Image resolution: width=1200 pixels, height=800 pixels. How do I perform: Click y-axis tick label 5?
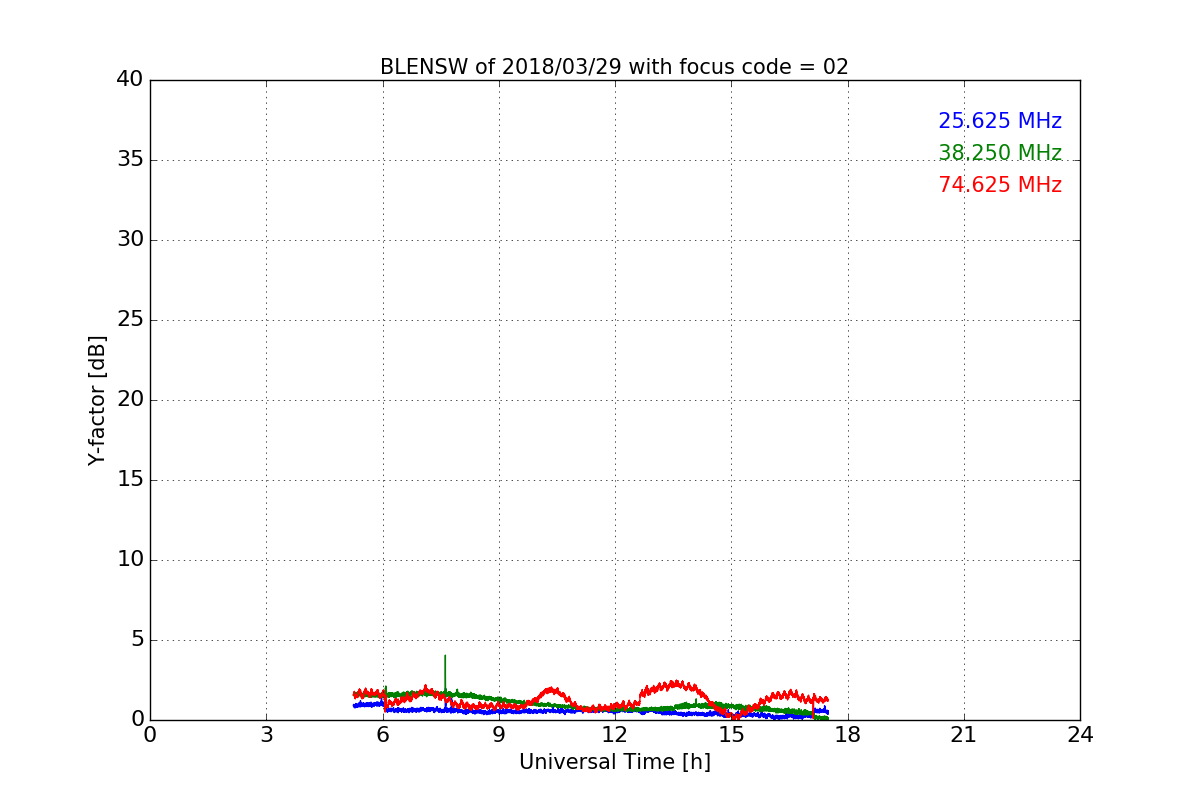[137, 639]
